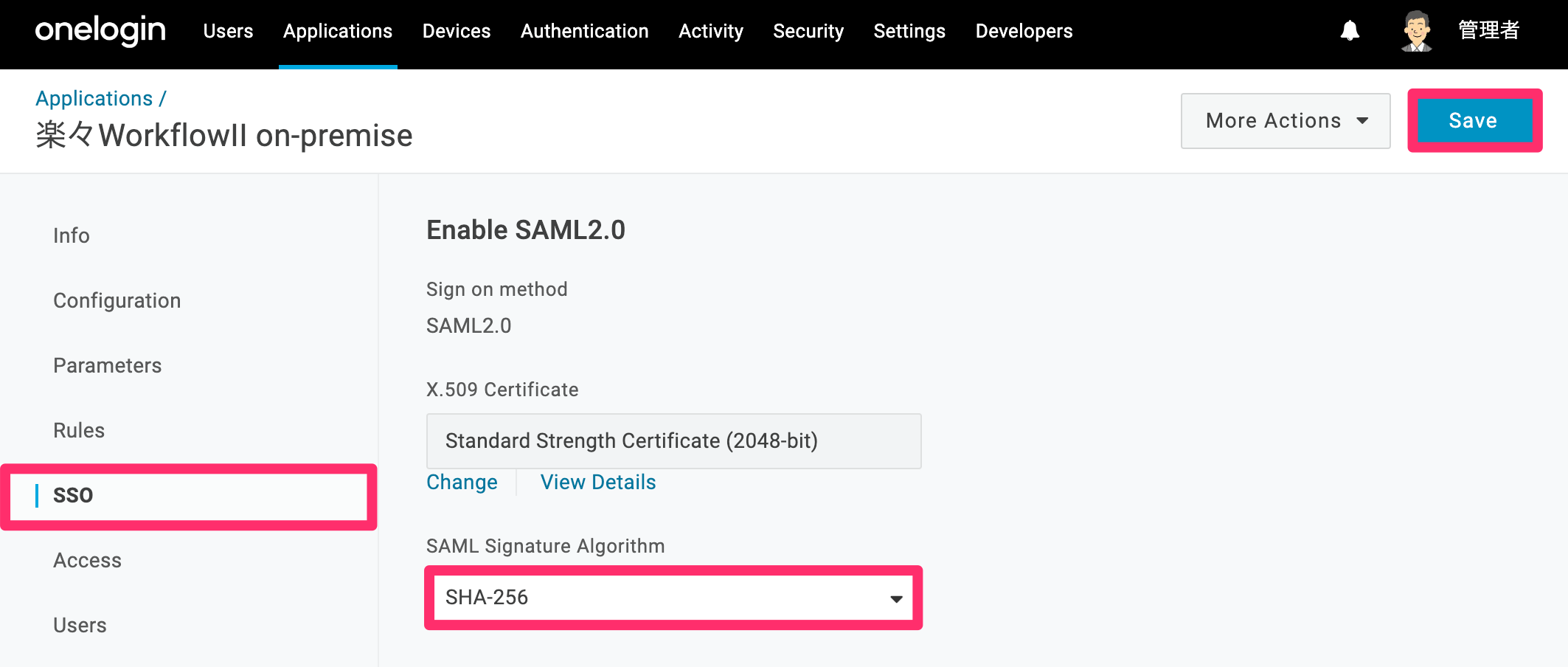Open the Settings menu

909,31
